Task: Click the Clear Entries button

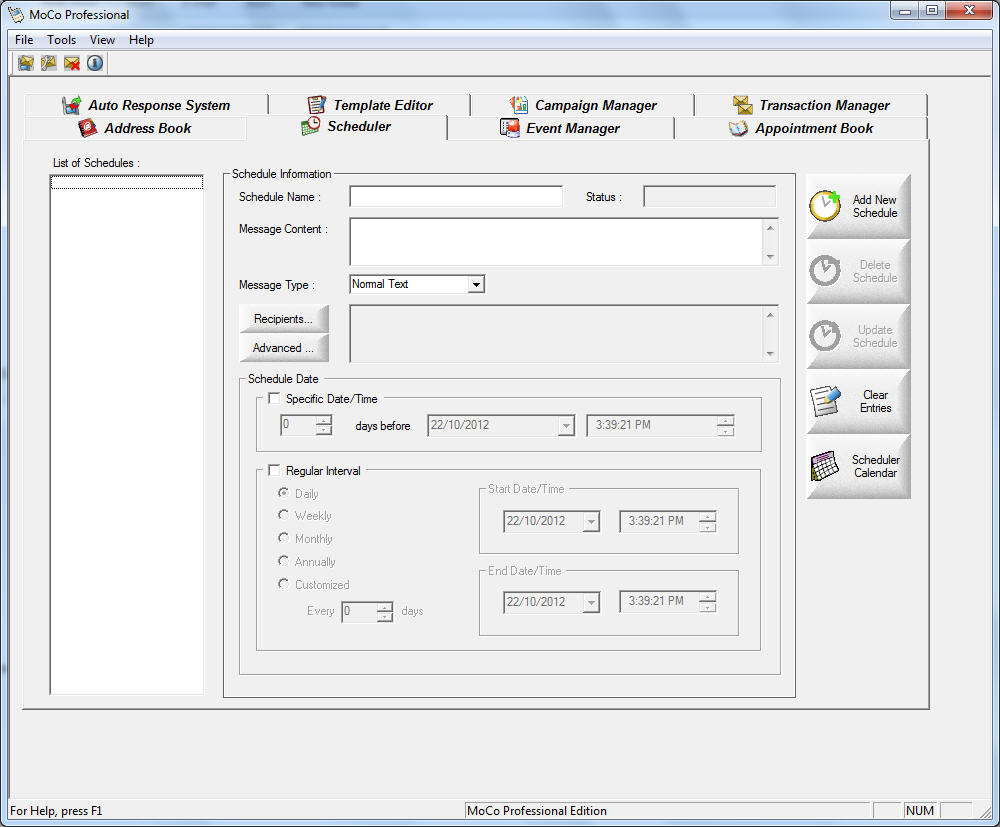Action: [858, 401]
